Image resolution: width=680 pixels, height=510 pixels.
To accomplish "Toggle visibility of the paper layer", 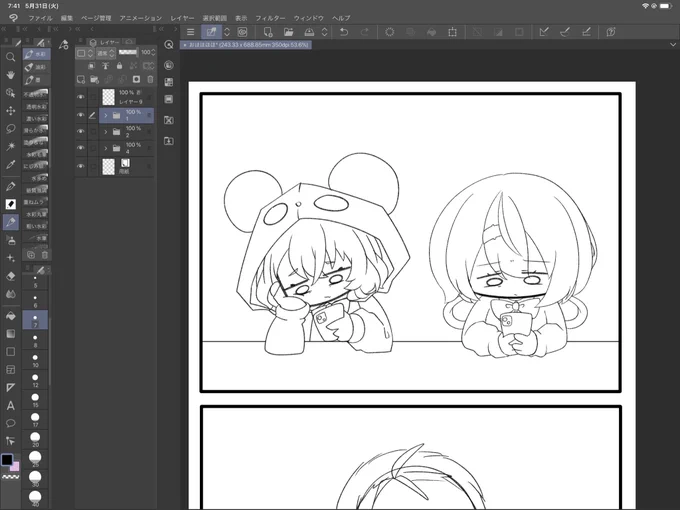I will click(x=81, y=167).
